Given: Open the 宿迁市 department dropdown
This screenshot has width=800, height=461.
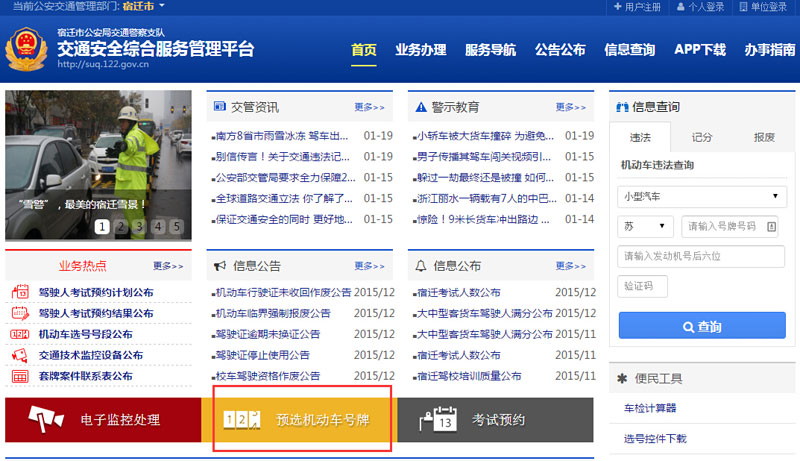Looking at the screenshot, I should (x=143, y=6).
